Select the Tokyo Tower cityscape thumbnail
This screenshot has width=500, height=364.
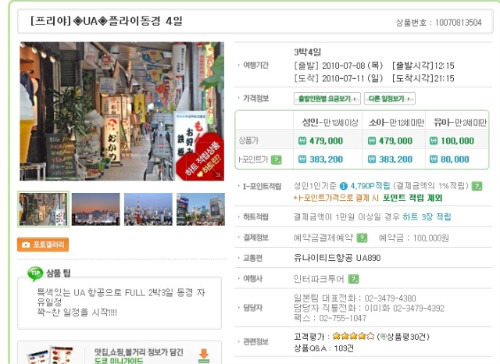148,209
